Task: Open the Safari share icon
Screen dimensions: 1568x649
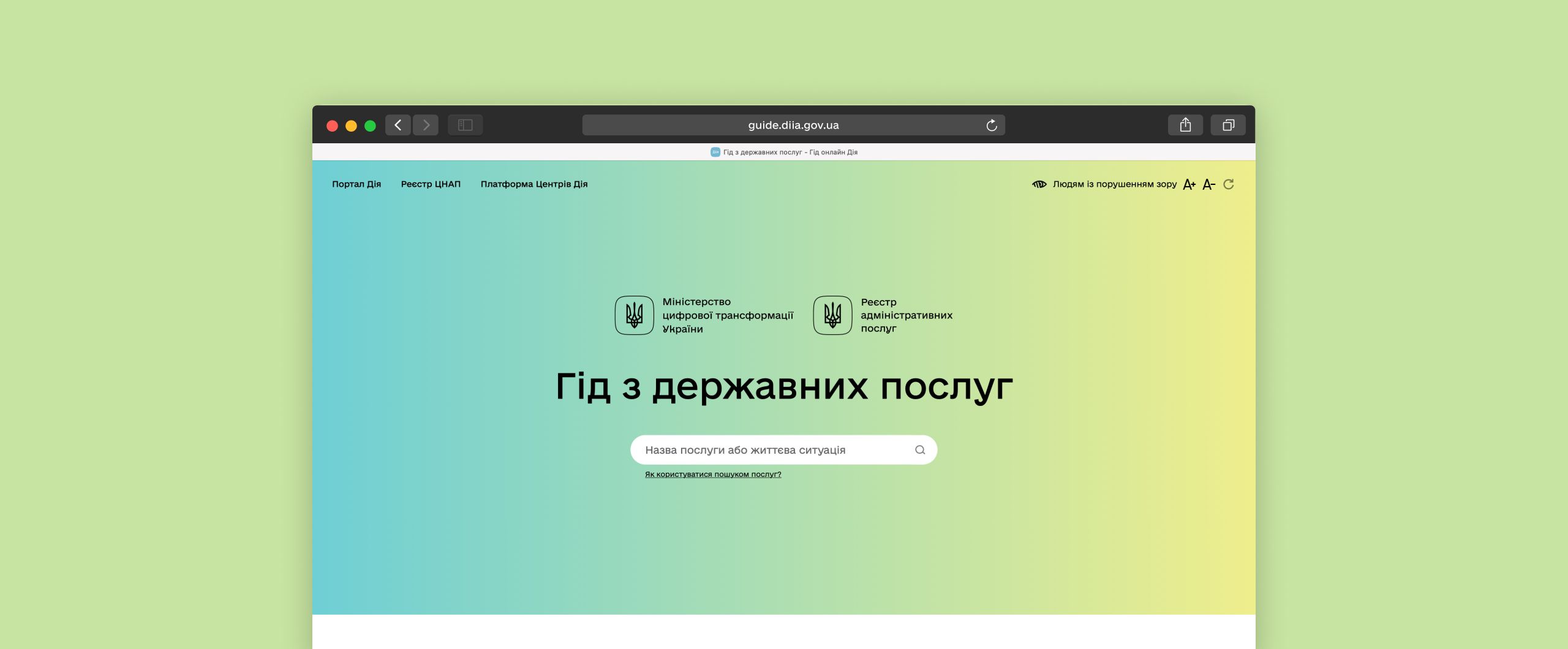Action: [x=1185, y=126]
